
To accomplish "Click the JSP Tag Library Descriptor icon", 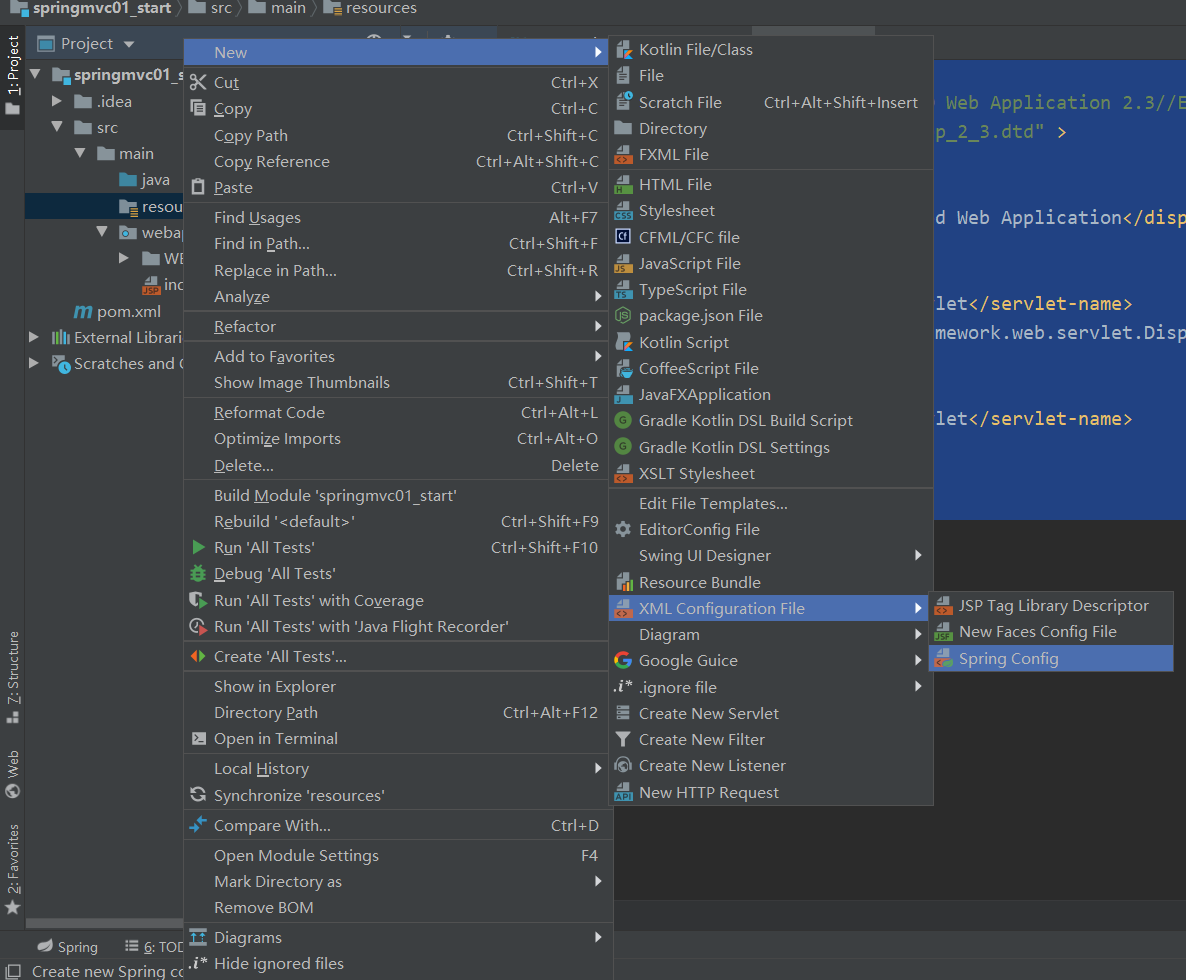I will click(x=943, y=606).
